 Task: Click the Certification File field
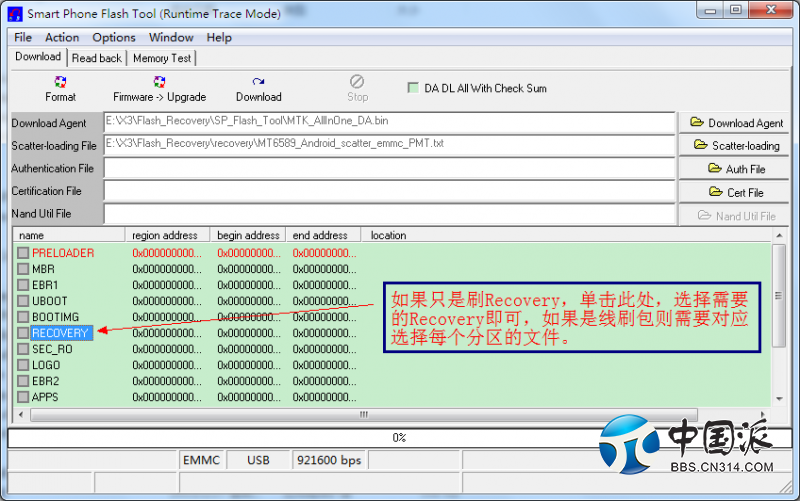389,191
